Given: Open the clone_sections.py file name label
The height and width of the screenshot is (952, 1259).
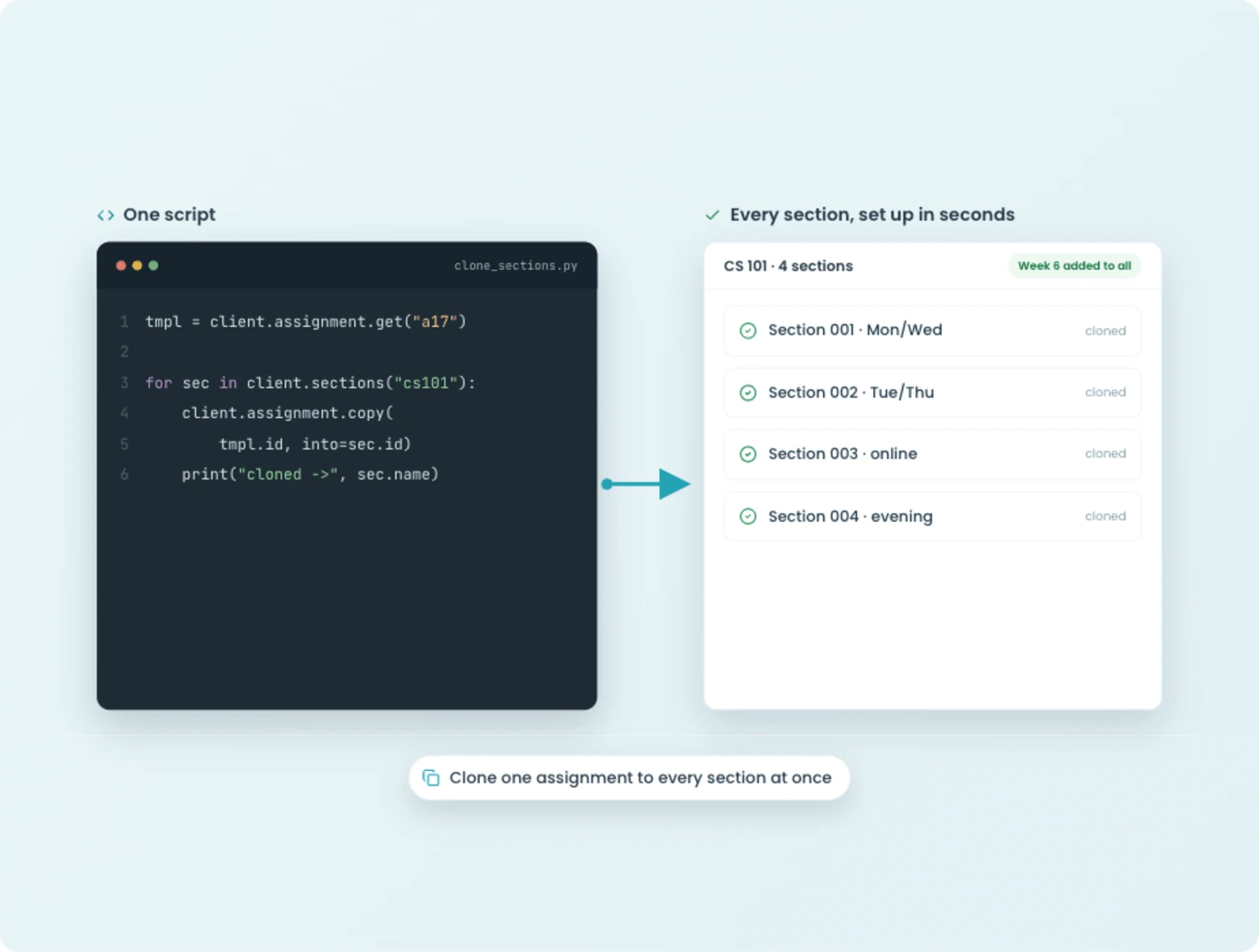Looking at the screenshot, I should coord(516,265).
